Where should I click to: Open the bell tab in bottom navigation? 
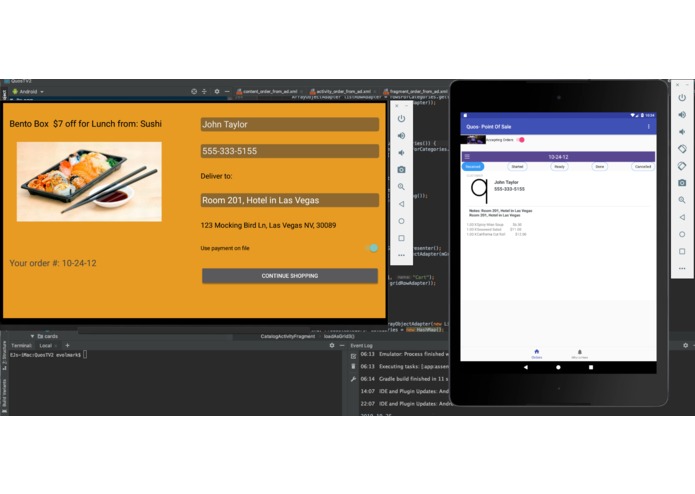[x=579, y=354]
